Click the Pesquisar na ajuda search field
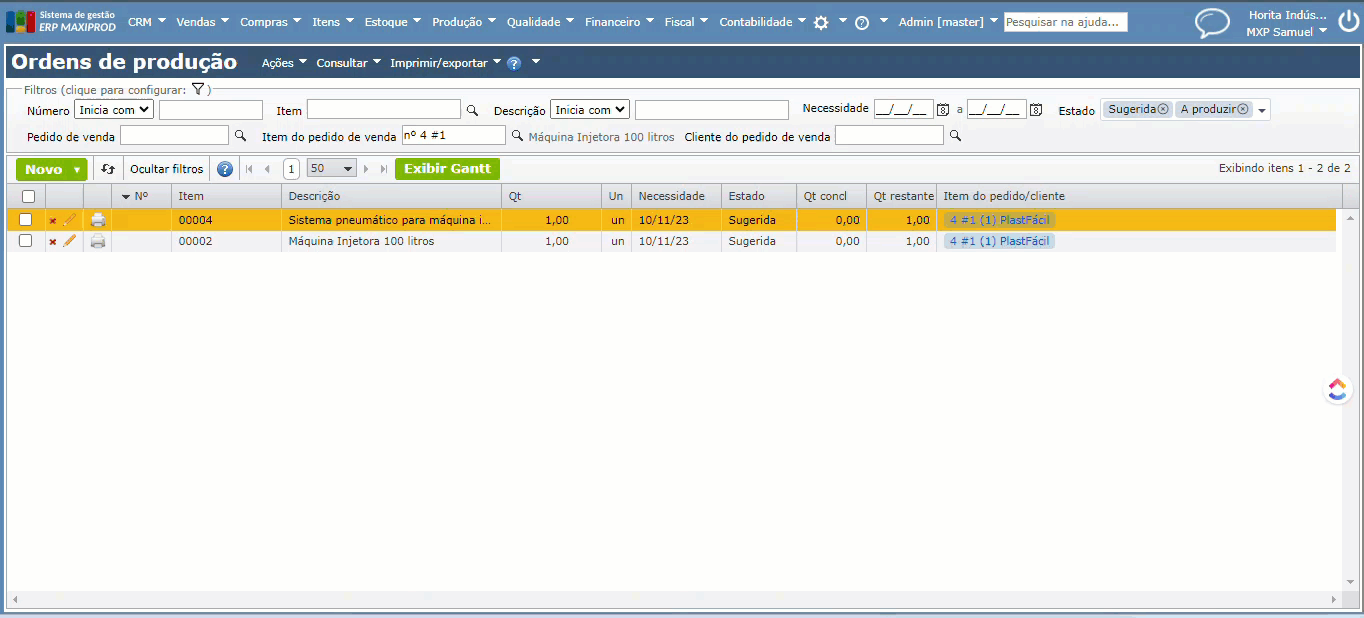The height and width of the screenshot is (618, 1364). (1065, 22)
